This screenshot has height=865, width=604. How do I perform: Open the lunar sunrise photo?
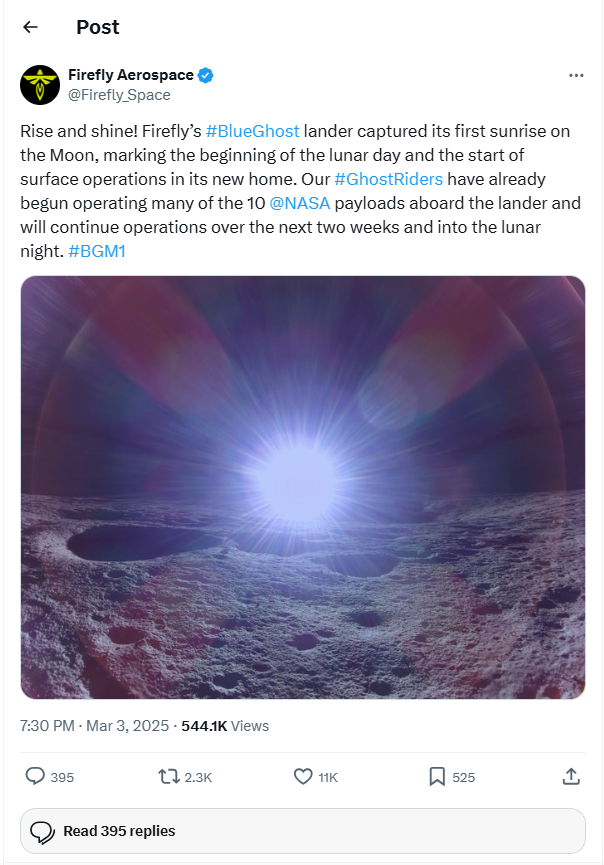tap(303, 488)
